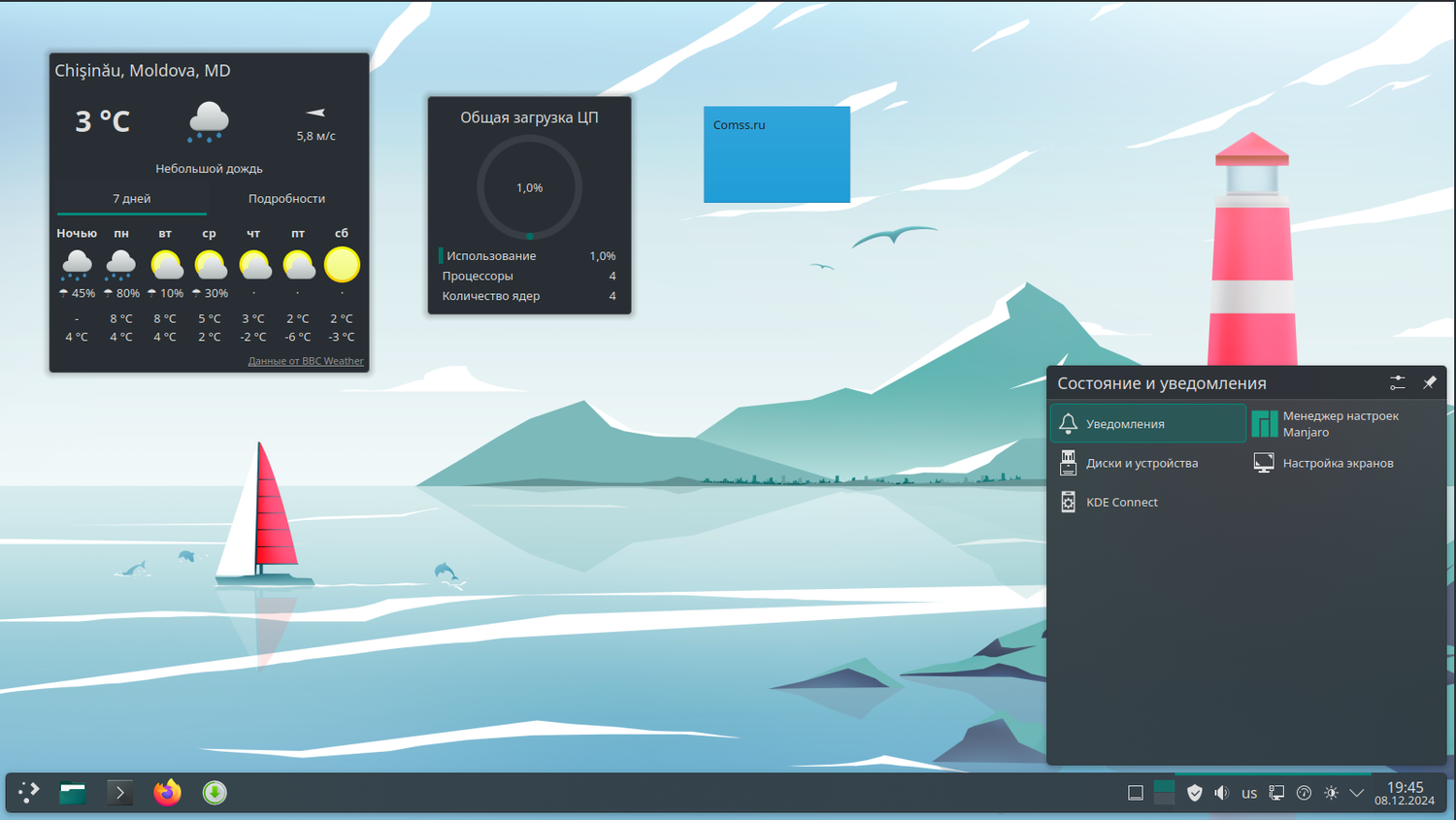
Task: Click the CPU load circular gauge
Action: pos(529,187)
